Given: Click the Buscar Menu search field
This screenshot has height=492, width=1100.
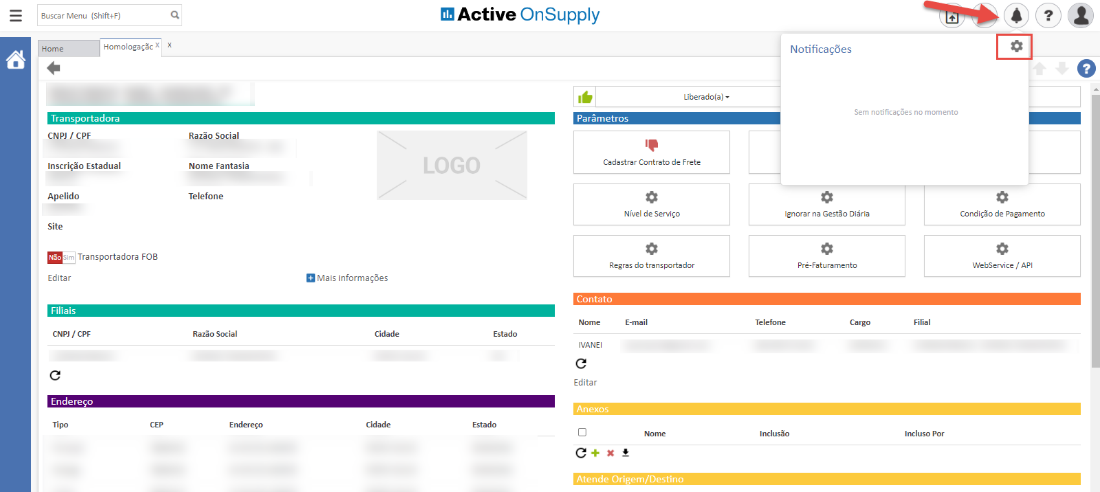Looking at the screenshot, I should click(x=102, y=15).
